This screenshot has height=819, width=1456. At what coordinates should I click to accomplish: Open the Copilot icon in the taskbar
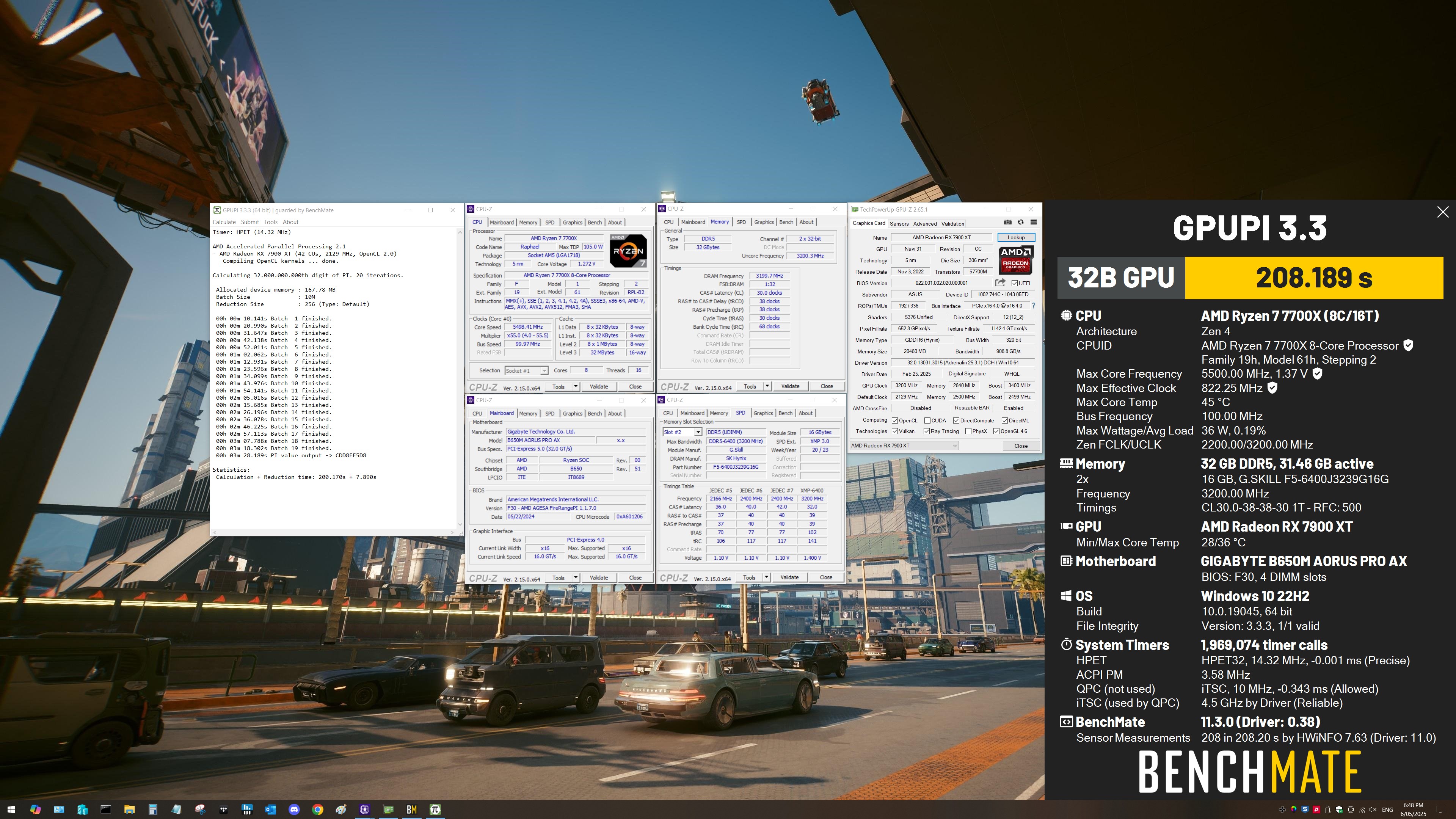tap(35, 810)
